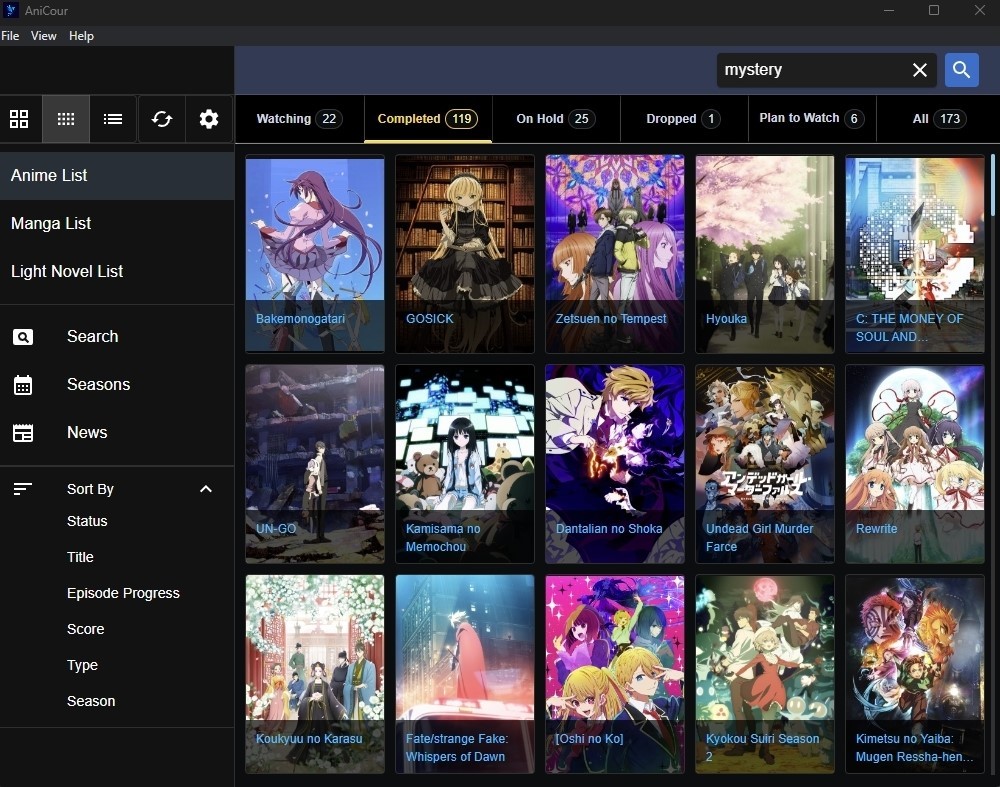This screenshot has width=1000, height=787.
Task: Open C: The Money of Soul cover
Action: click(x=915, y=254)
